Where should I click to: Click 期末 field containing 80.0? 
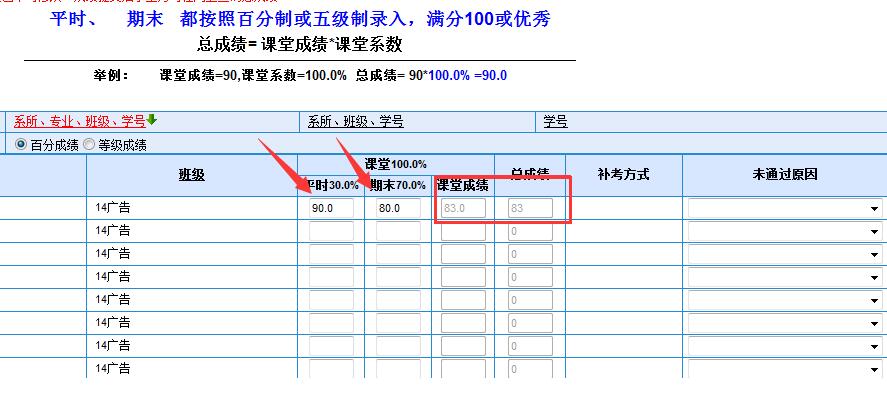(x=397, y=209)
